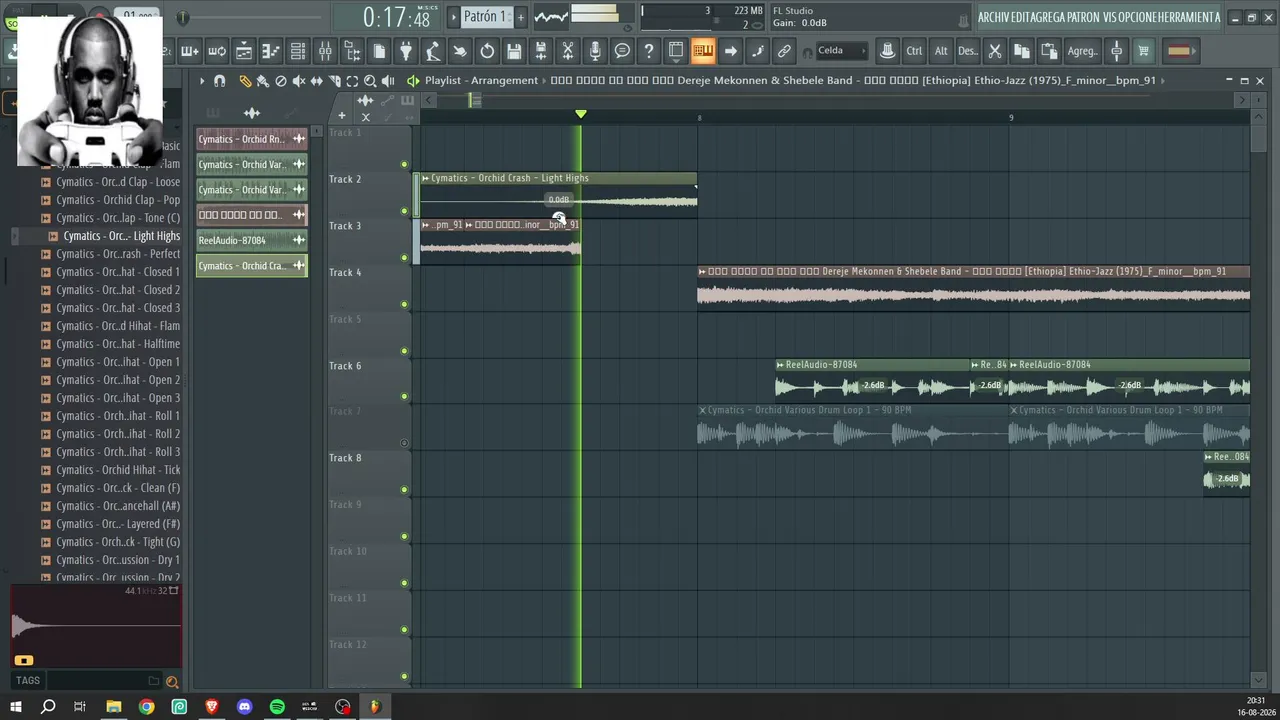Toggle the orange typing keyboard to piano button

[703, 51]
